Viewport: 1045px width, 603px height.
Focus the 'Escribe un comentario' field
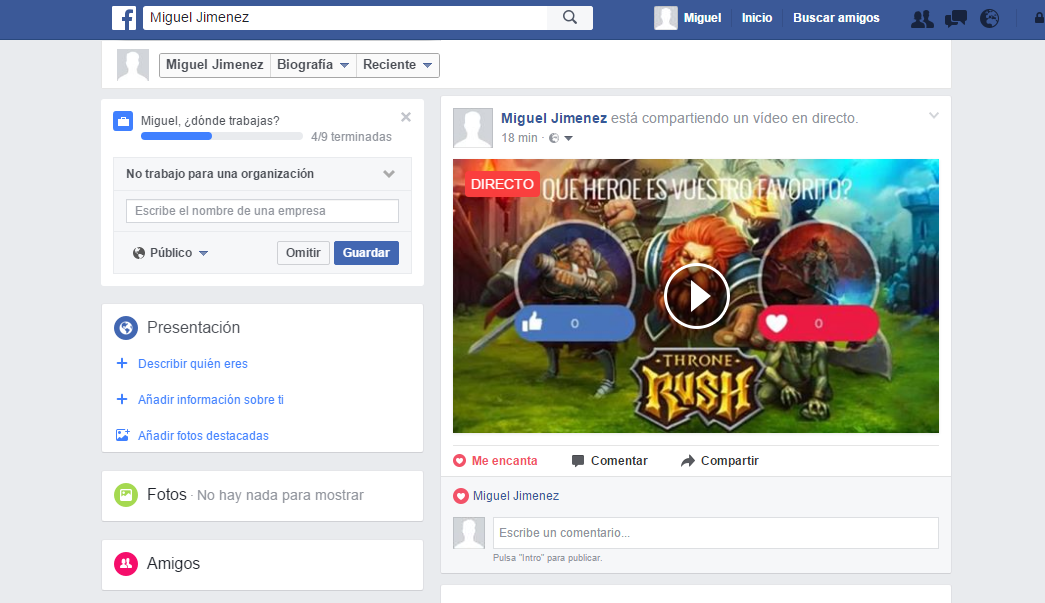[x=716, y=533]
